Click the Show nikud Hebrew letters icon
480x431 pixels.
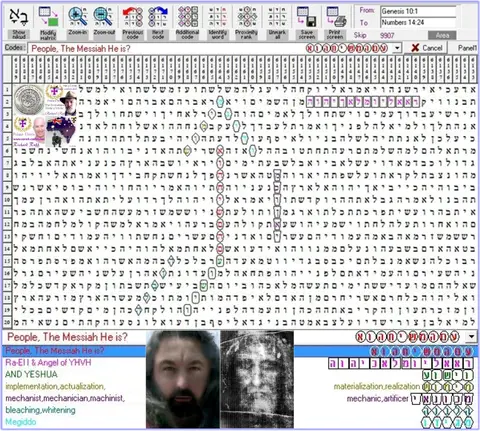tap(19, 17)
